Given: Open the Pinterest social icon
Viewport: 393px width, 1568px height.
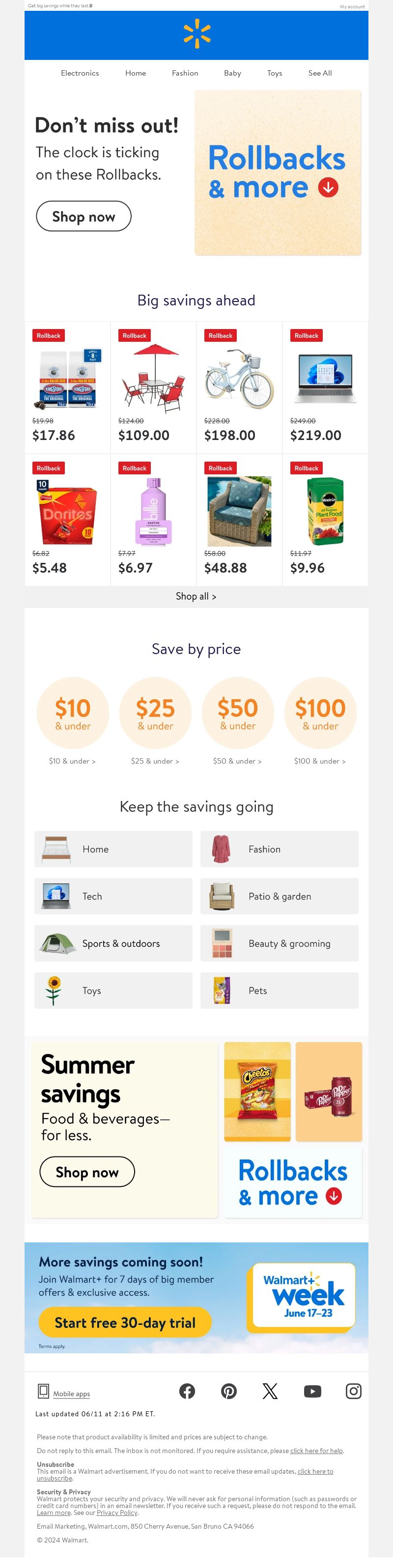Looking at the screenshot, I should [229, 1391].
